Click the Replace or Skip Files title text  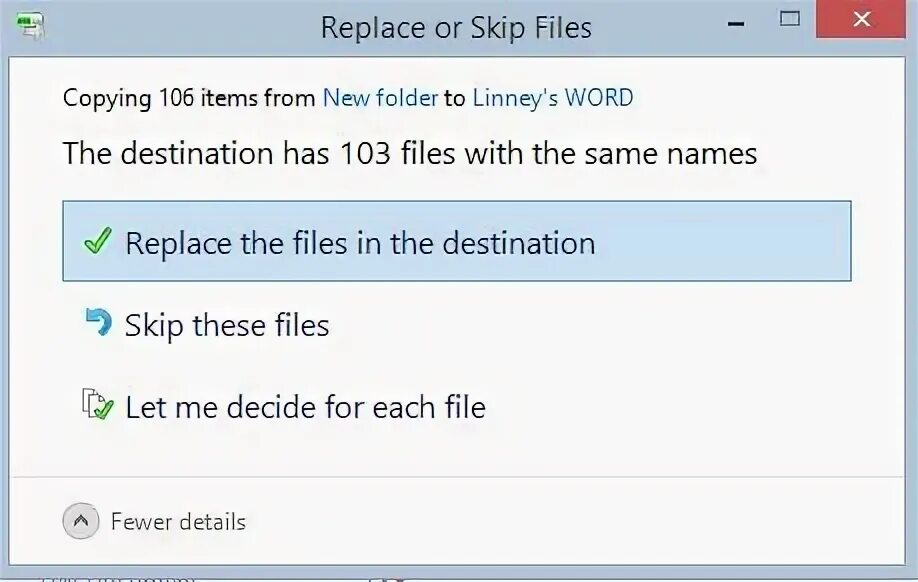(x=456, y=28)
